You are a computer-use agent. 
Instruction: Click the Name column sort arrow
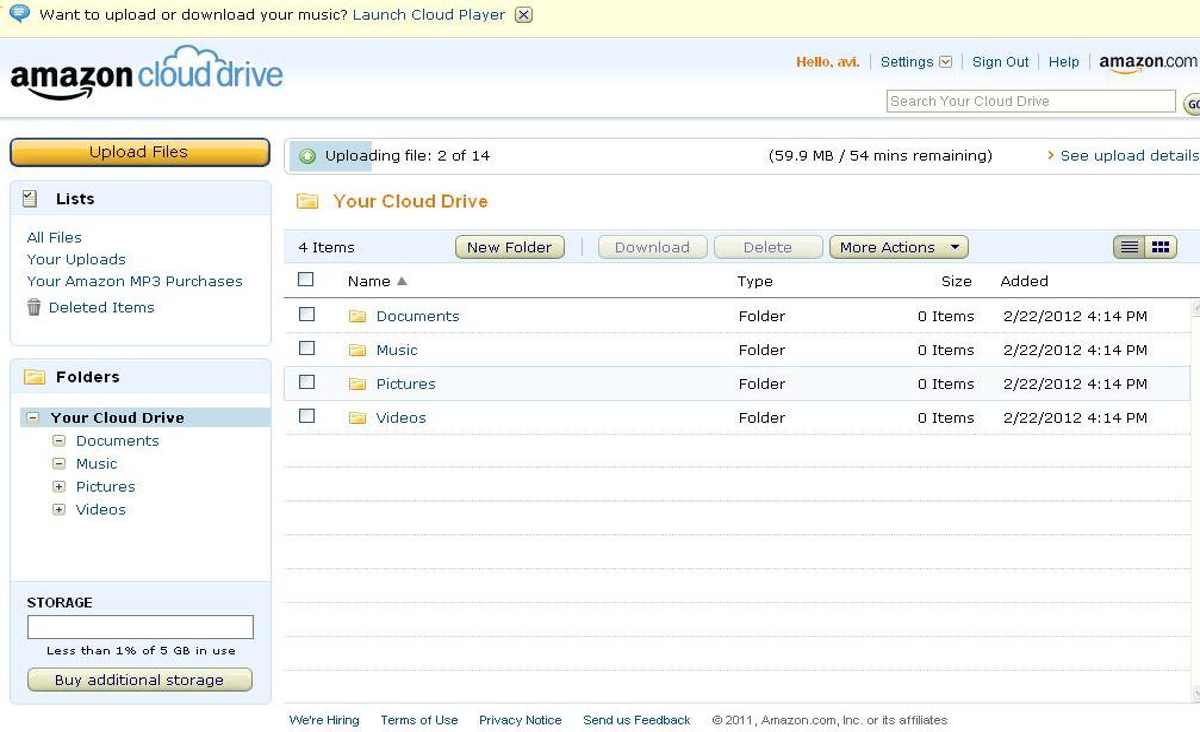(x=402, y=281)
